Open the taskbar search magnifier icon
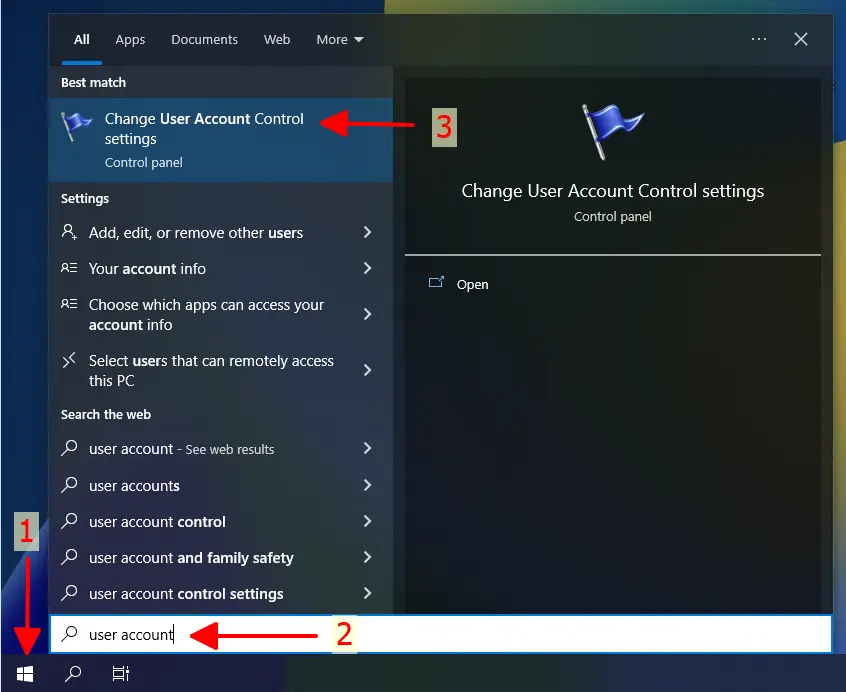This screenshot has width=846, height=692. coord(73,673)
